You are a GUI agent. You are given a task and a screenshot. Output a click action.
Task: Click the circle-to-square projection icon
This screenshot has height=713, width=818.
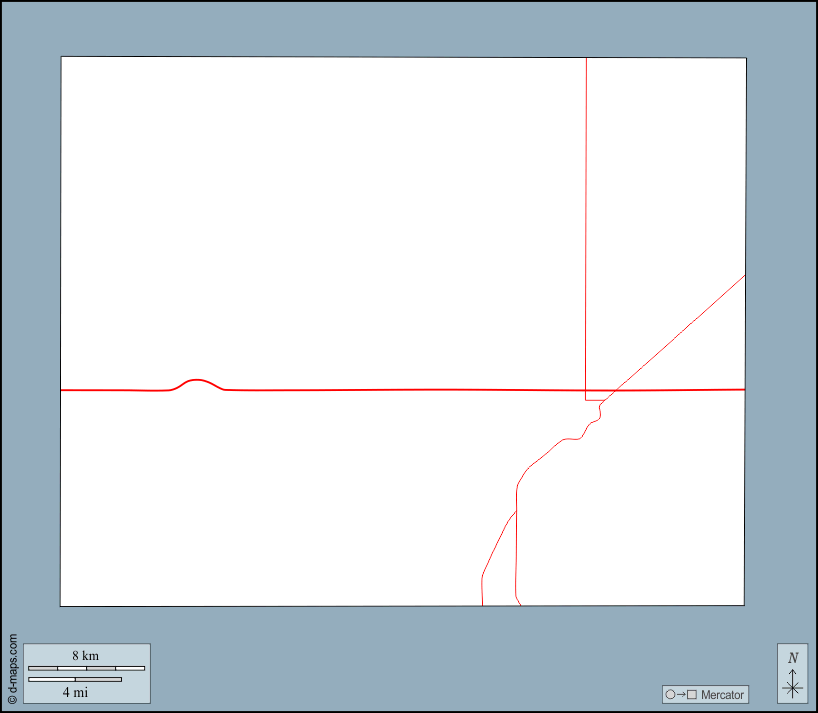[x=680, y=694]
